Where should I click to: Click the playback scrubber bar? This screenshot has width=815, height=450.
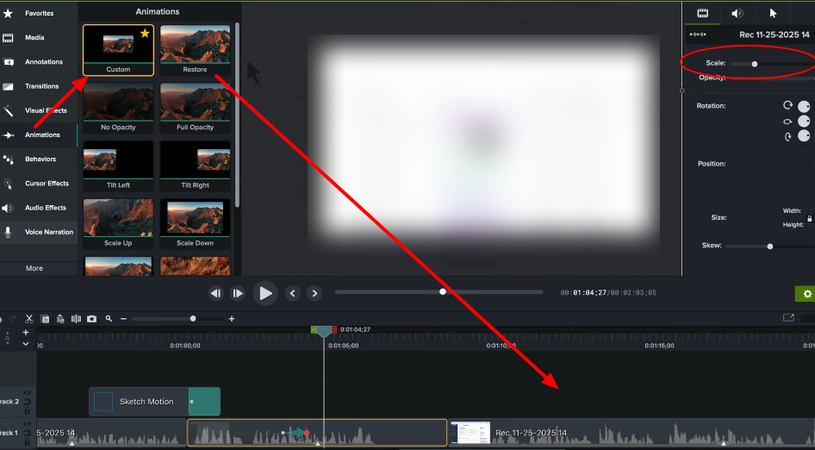tap(439, 292)
